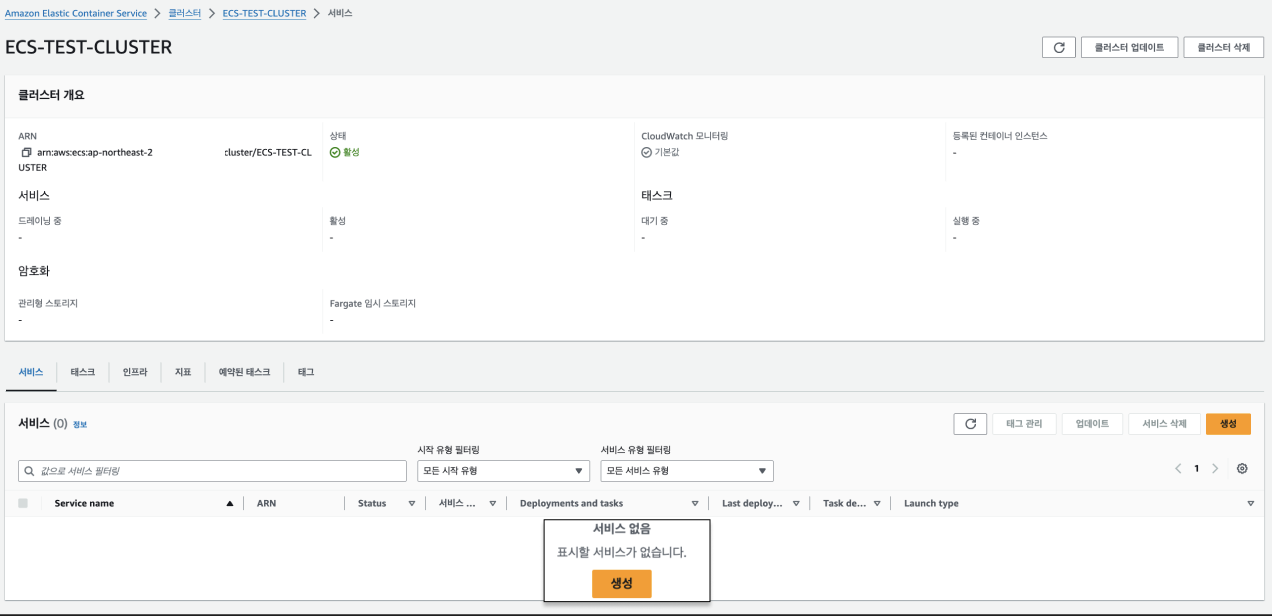Go to the previous page with left chevron
The image size is (1272, 616).
tap(1178, 468)
